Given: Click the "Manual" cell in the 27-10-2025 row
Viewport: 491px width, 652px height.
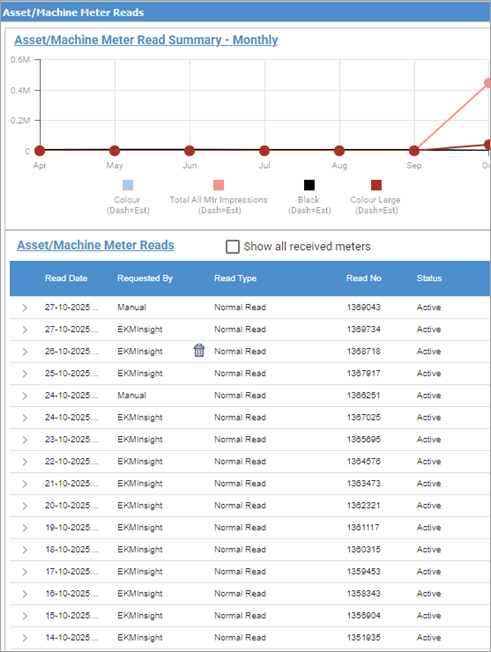Looking at the screenshot, I should tap(132, 307).
